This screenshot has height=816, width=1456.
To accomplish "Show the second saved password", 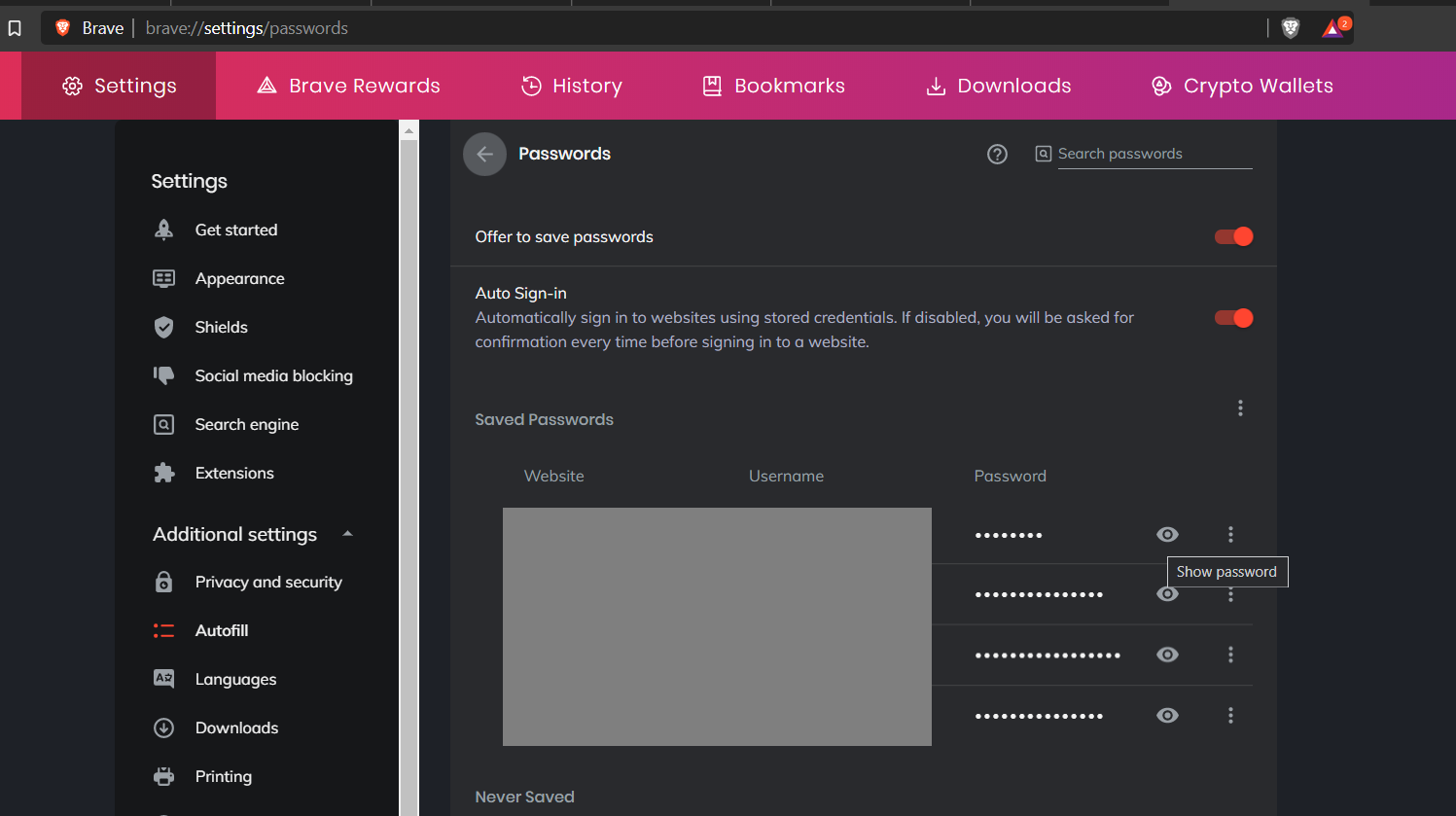I will pos(1167,594).
